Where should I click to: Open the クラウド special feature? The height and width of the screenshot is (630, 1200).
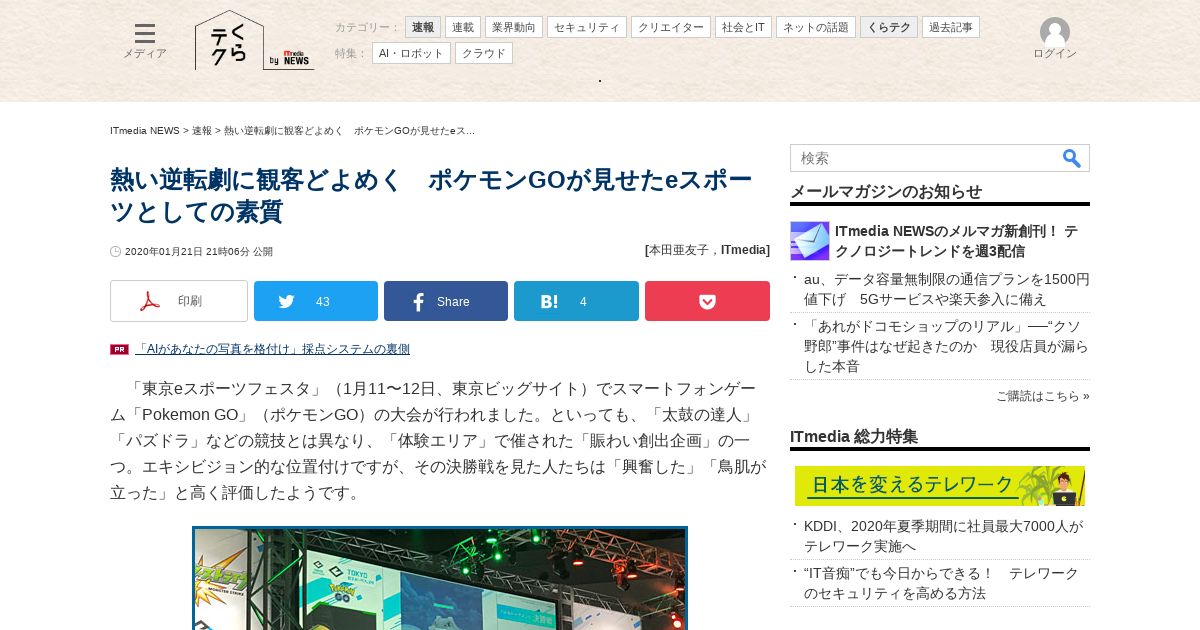click(x=484, y=53)
